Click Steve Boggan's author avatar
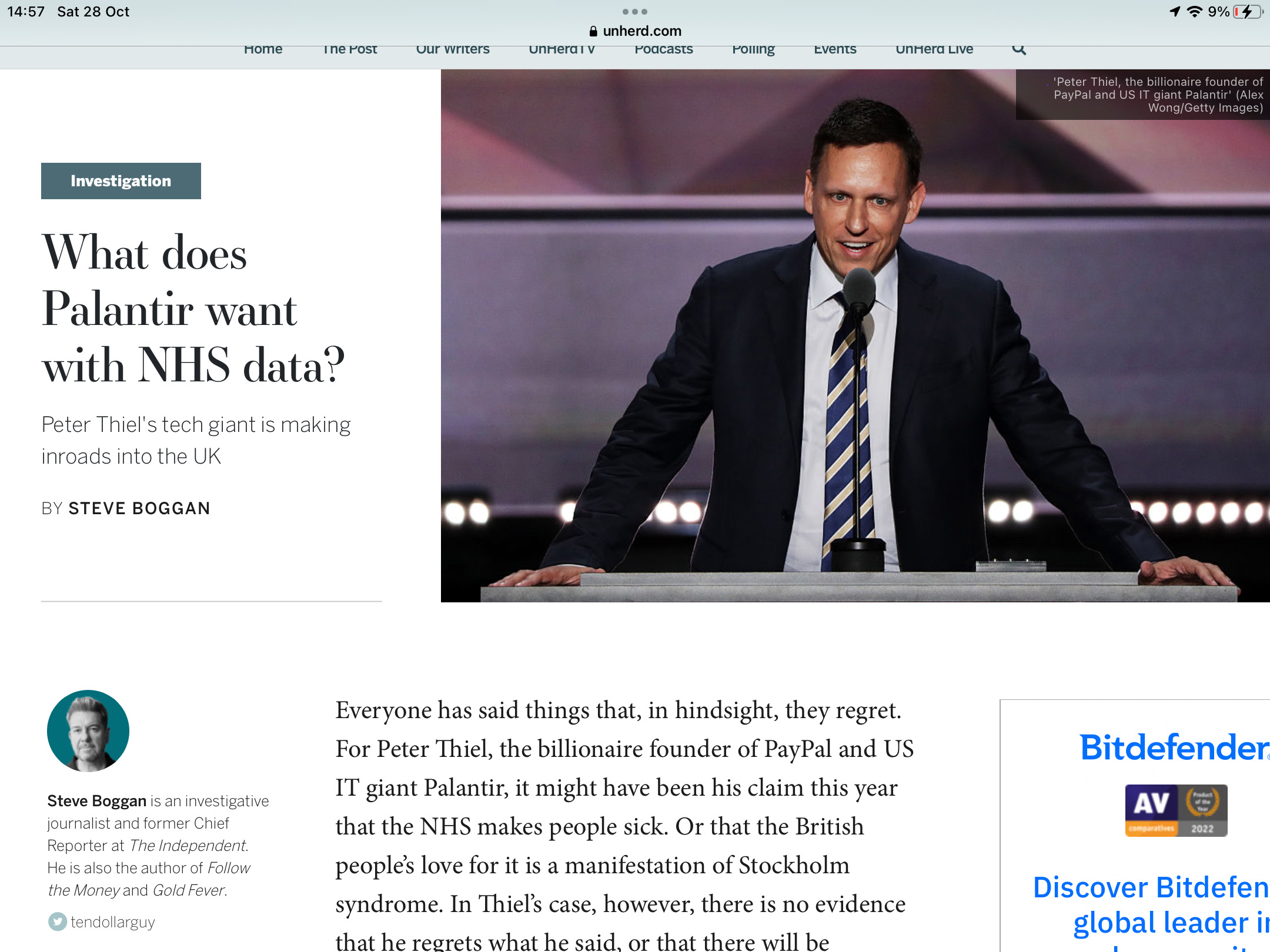This screenshot has height=952, width=1270. pos(88,731)
